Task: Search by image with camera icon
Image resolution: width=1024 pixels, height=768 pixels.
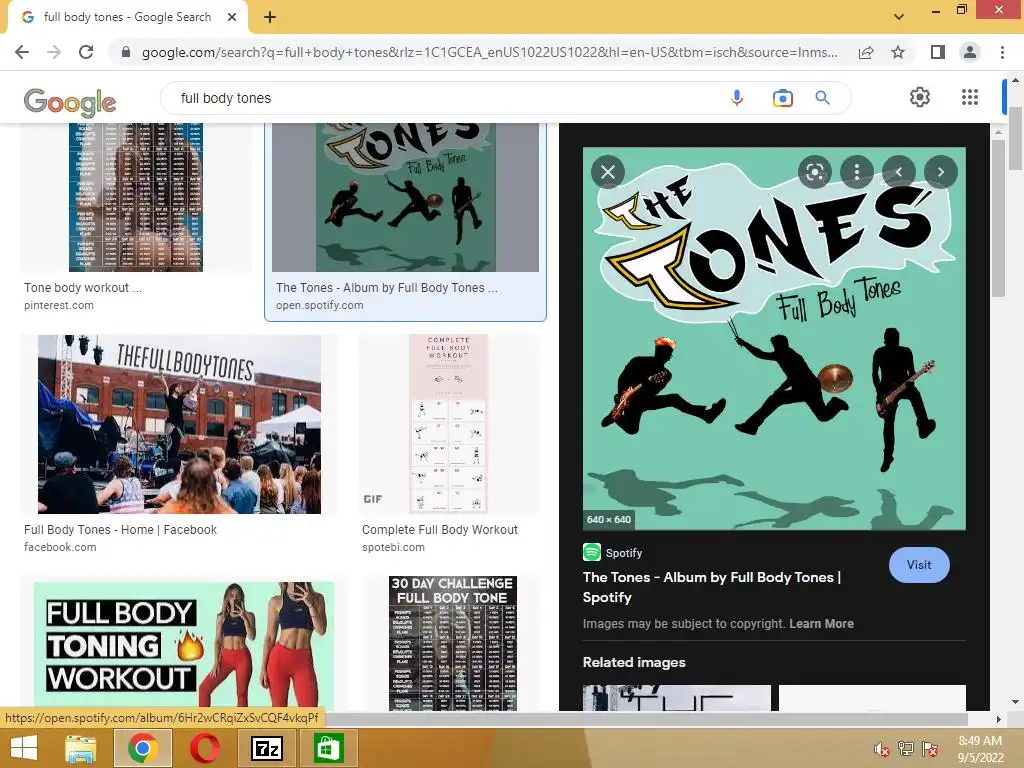Action: (782, 98)
